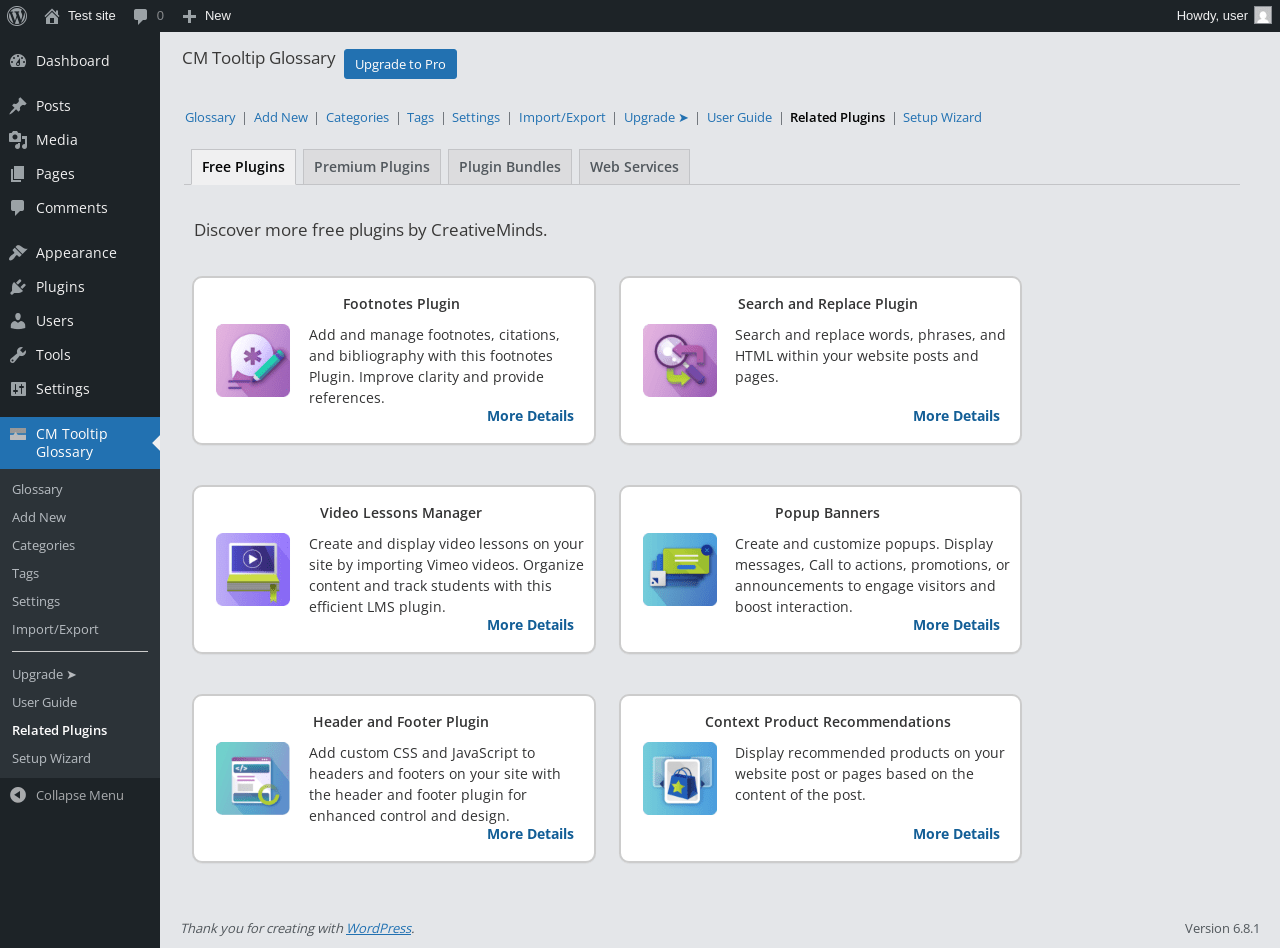Open the Web Services tab
Viewport: 1280px width, 948px height.
click(634, 167)
